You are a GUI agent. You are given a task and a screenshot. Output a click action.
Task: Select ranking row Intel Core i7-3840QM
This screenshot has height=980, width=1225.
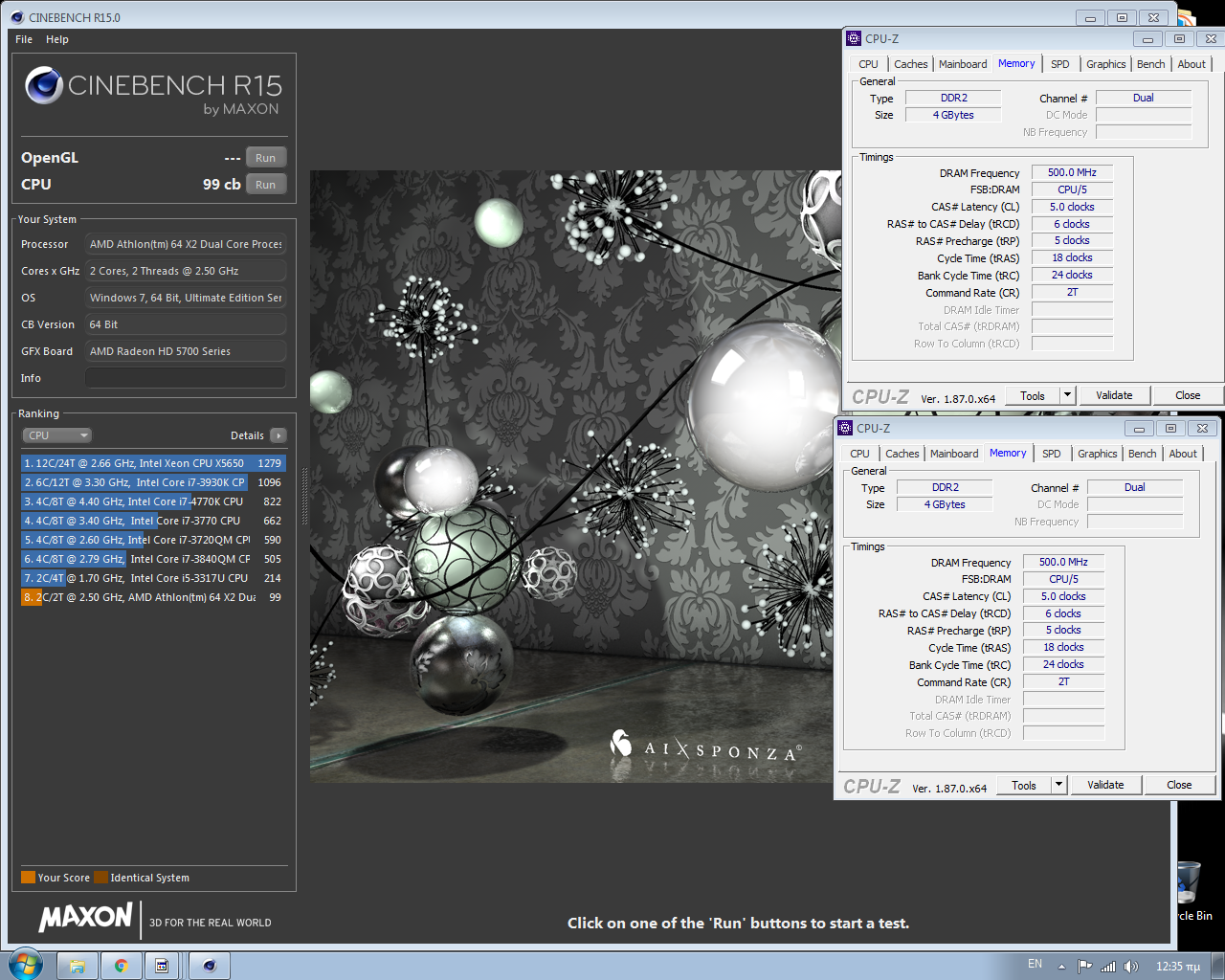click(153, 559)
